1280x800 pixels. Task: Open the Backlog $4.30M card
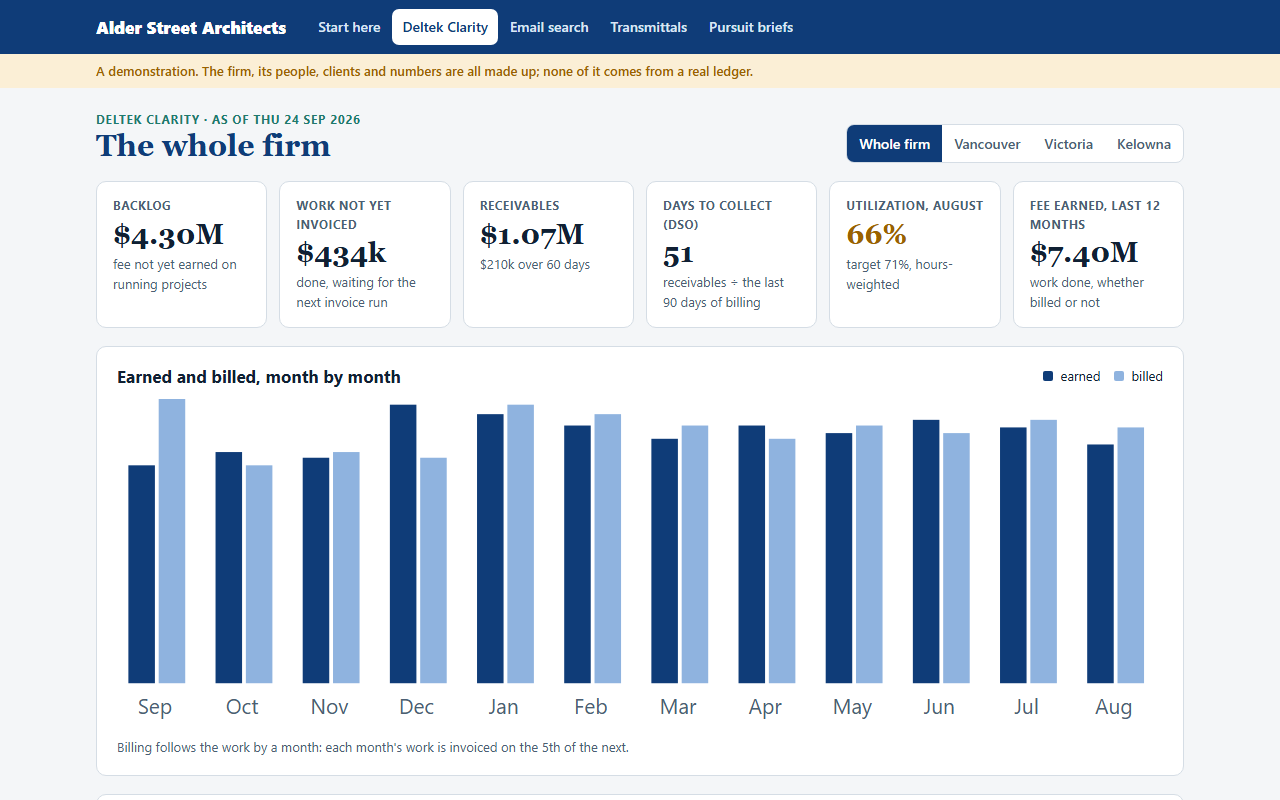181,254
